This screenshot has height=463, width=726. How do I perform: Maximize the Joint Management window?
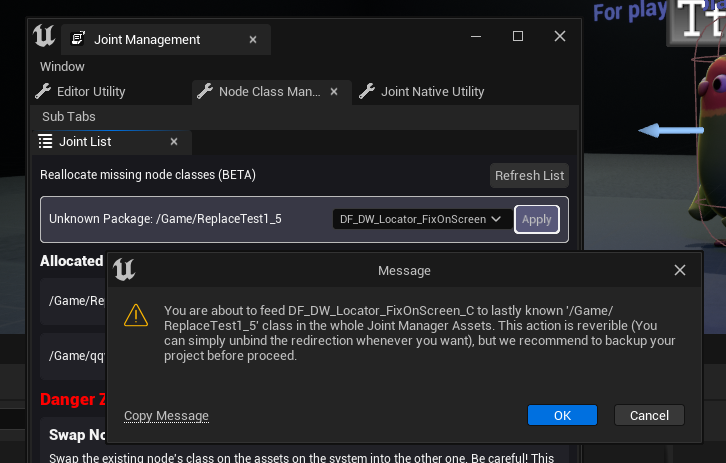coord(518,36)
